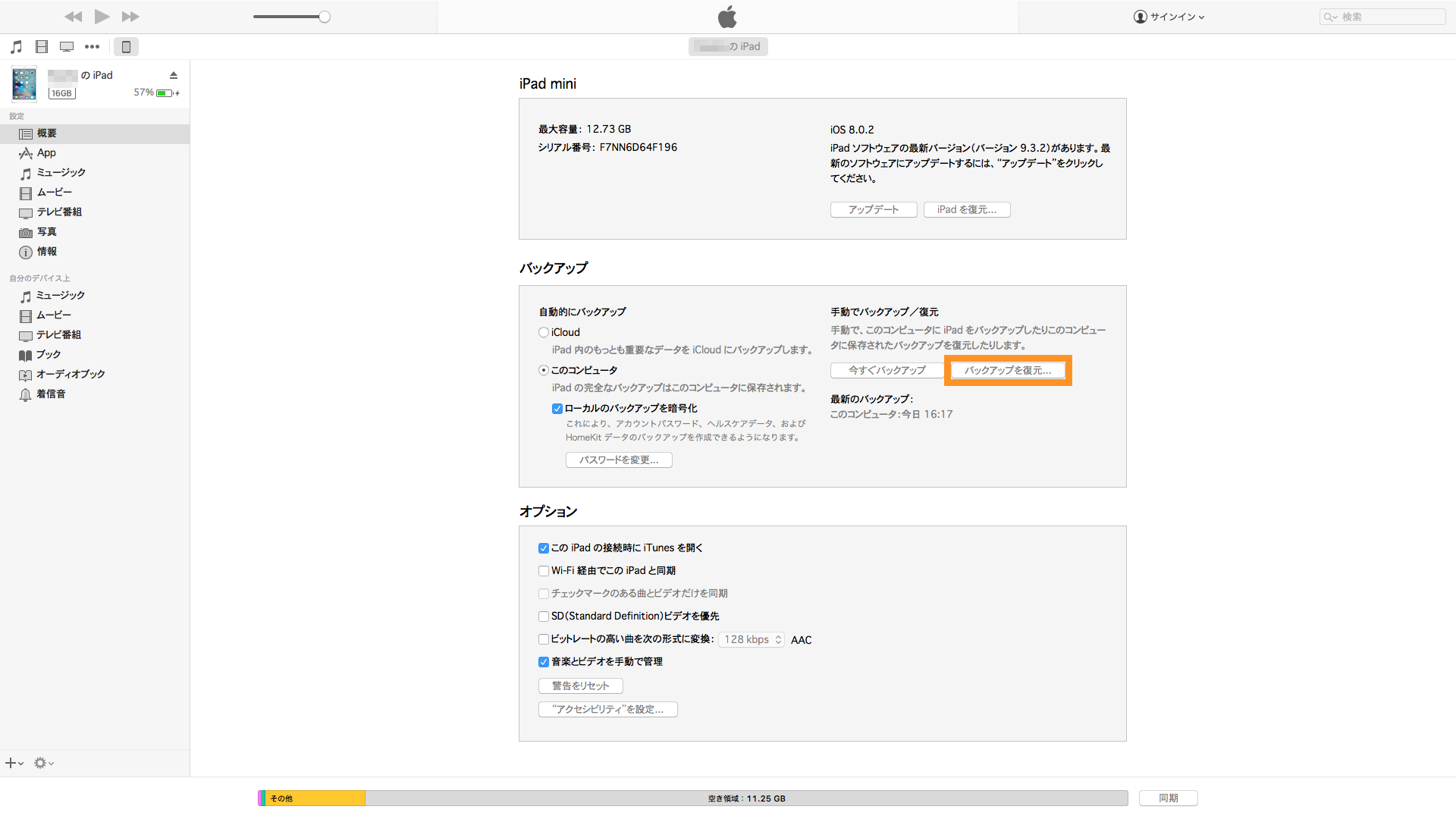Select the iCloud backup radio button
Screen dimensions: 1456x819
(544, 333)
